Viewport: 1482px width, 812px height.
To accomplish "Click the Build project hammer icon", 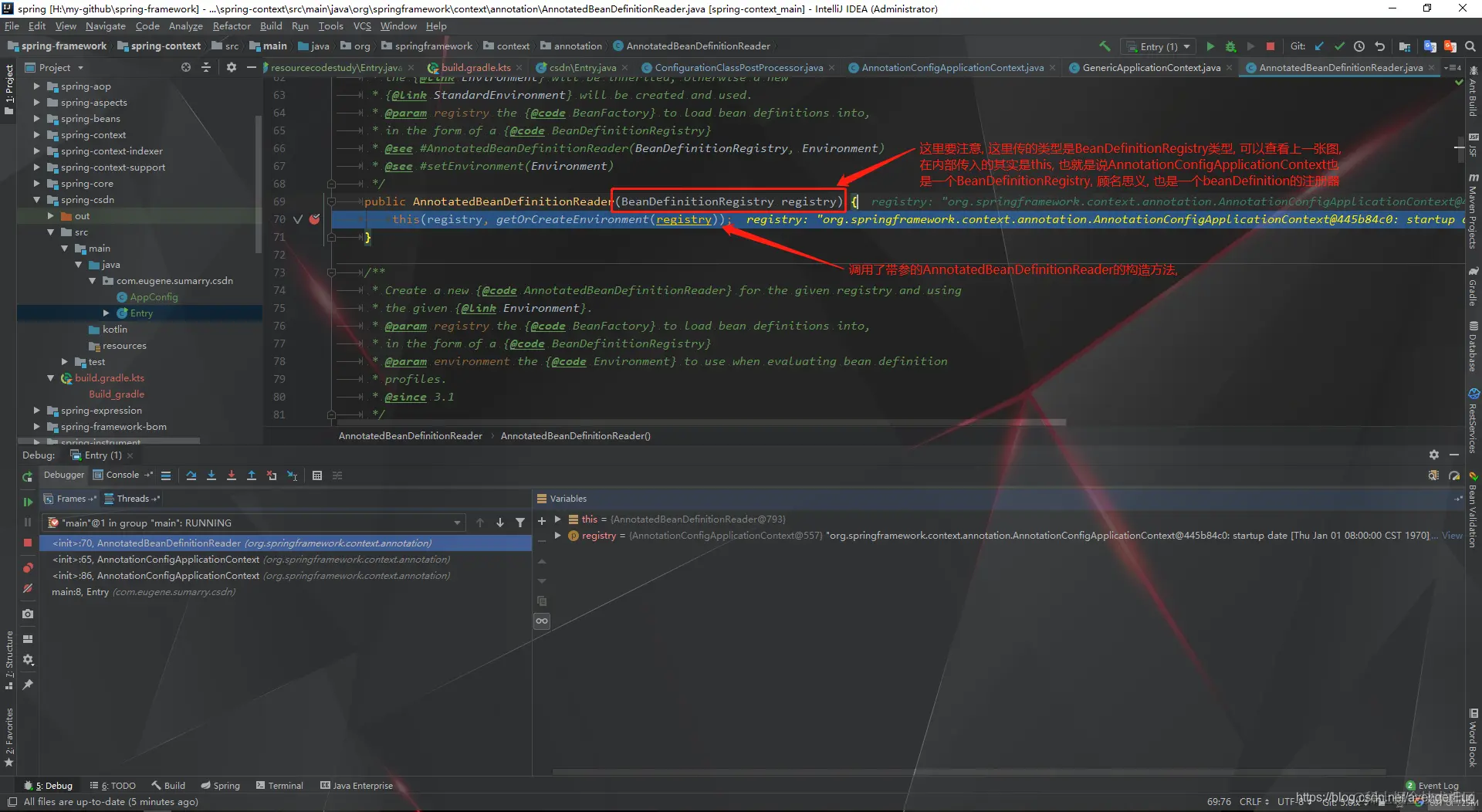I will (1105, 46).
